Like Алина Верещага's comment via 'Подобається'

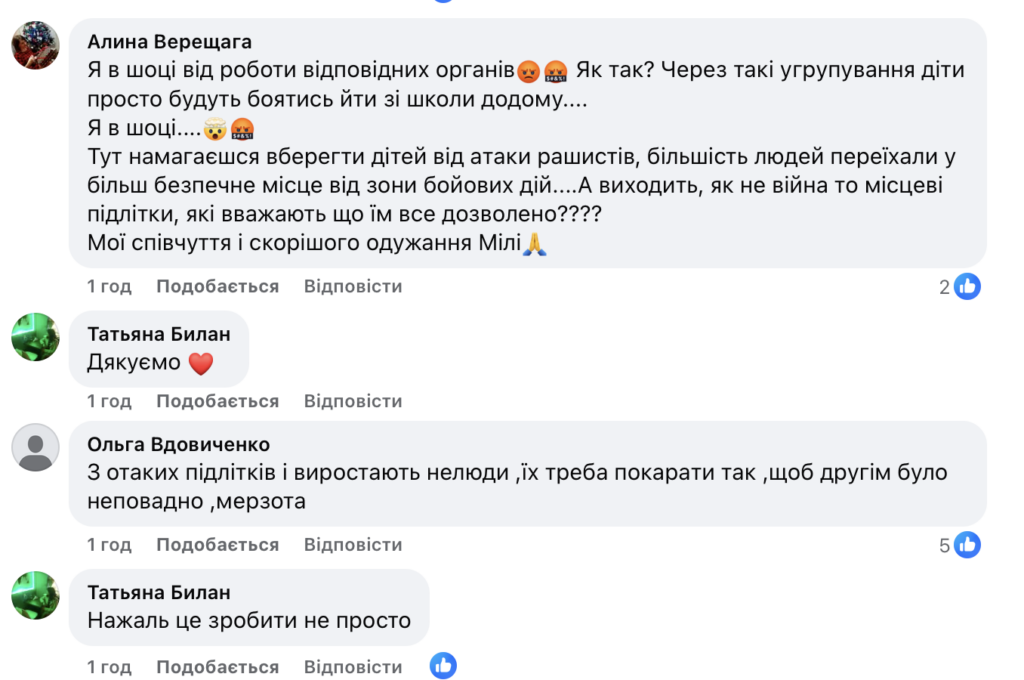[x=217, y=287]
